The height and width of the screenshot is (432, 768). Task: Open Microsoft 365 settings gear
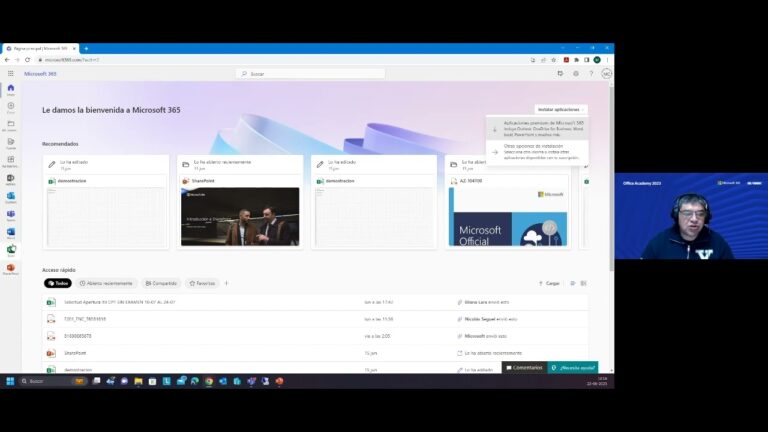[576, 73]
